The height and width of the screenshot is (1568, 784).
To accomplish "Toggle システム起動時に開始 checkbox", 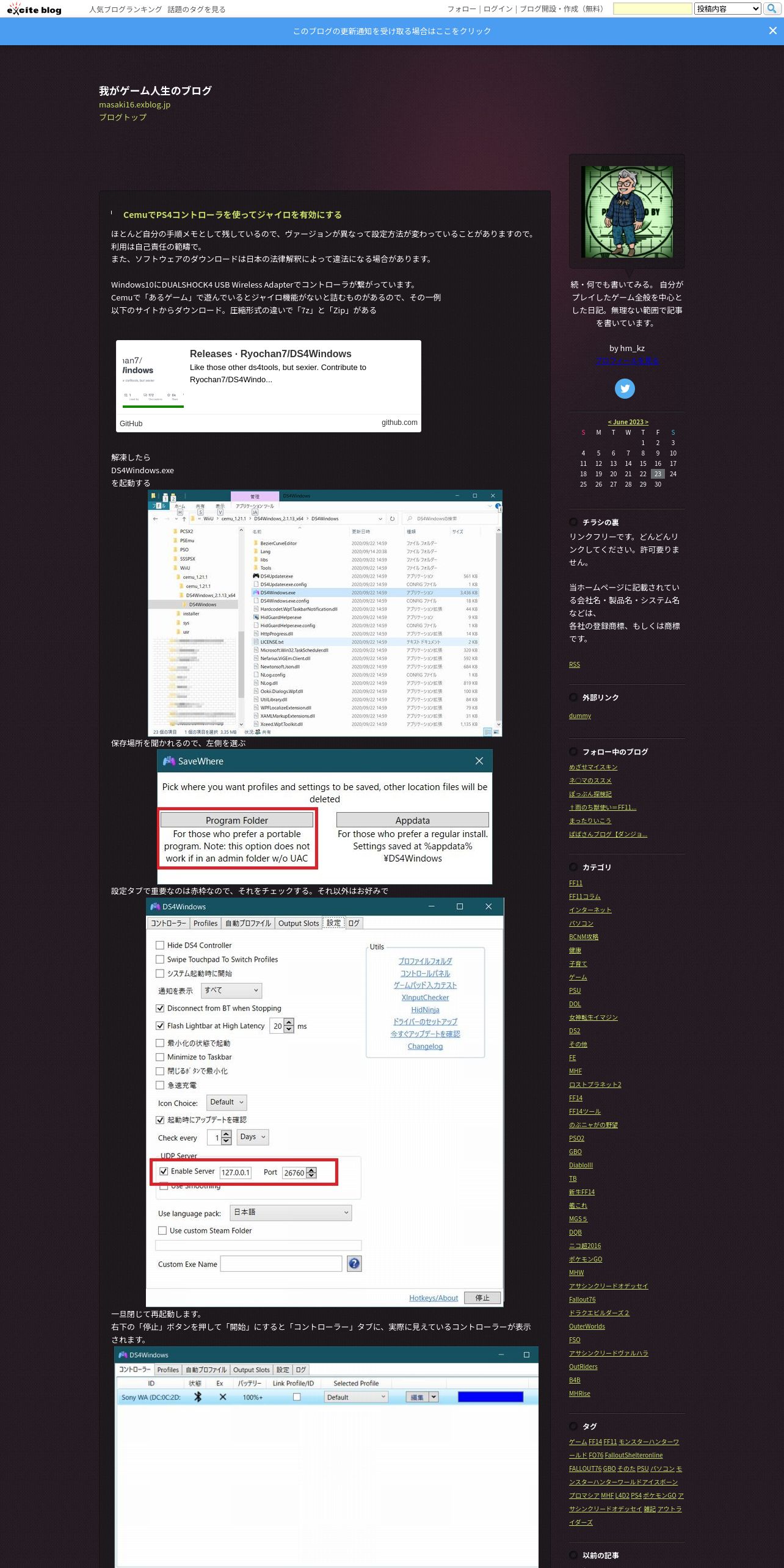I will pyautogui.click(x=160, y=973).
